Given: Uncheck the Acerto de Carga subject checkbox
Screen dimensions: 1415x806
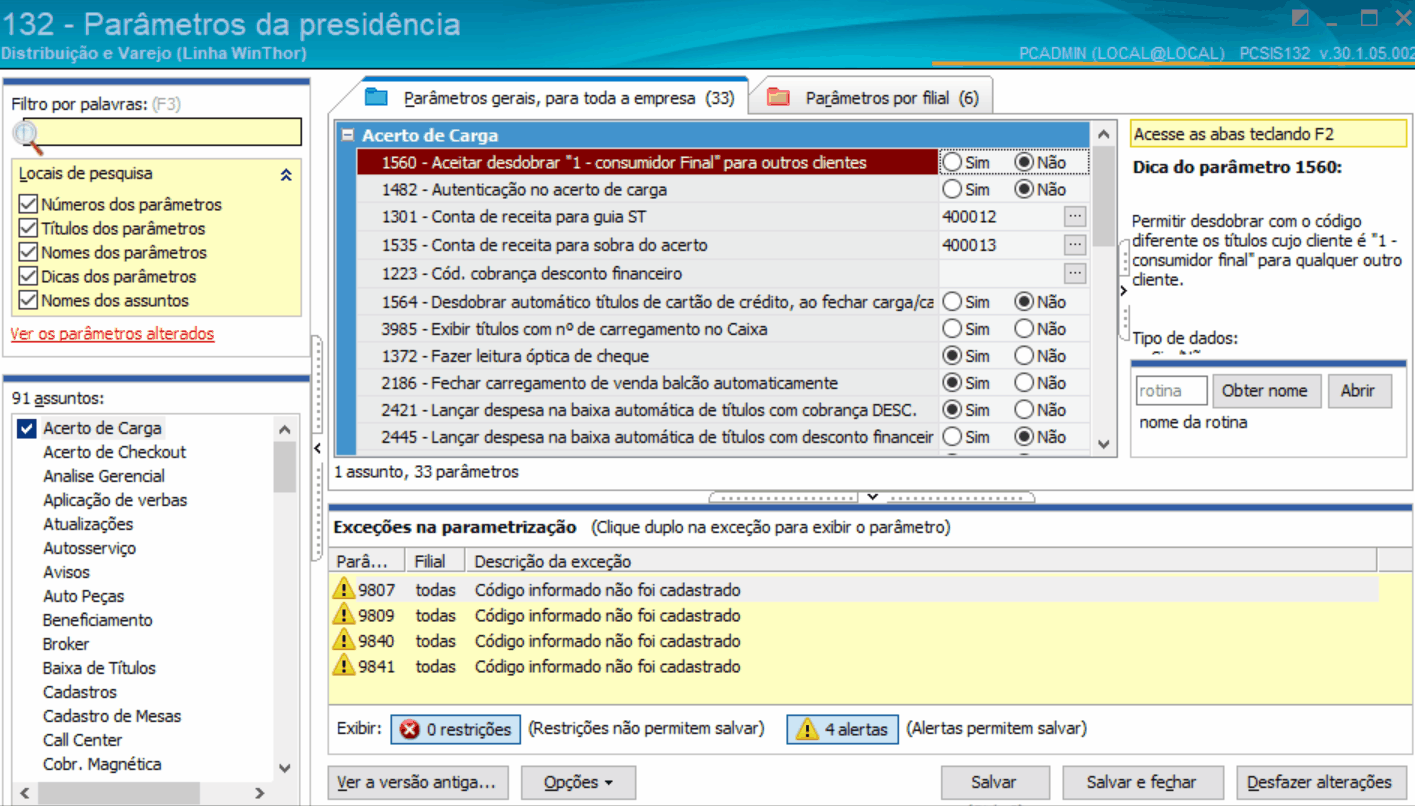Looking at the screenshot, I should click(x=27, y=429).
